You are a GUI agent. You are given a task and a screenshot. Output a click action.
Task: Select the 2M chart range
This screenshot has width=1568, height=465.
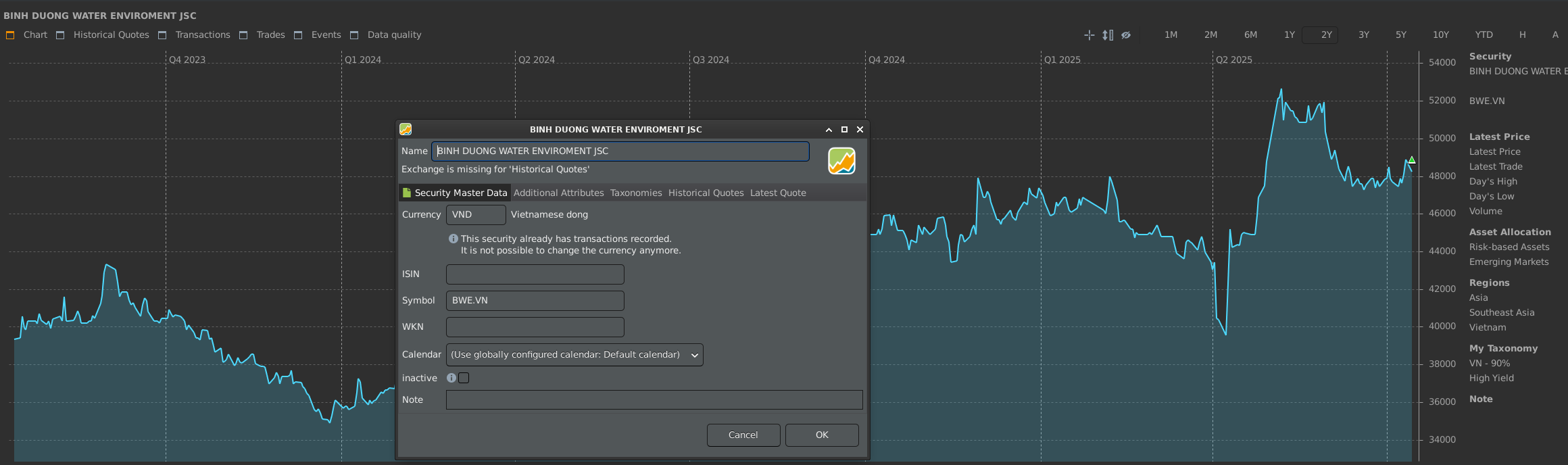1210,34
